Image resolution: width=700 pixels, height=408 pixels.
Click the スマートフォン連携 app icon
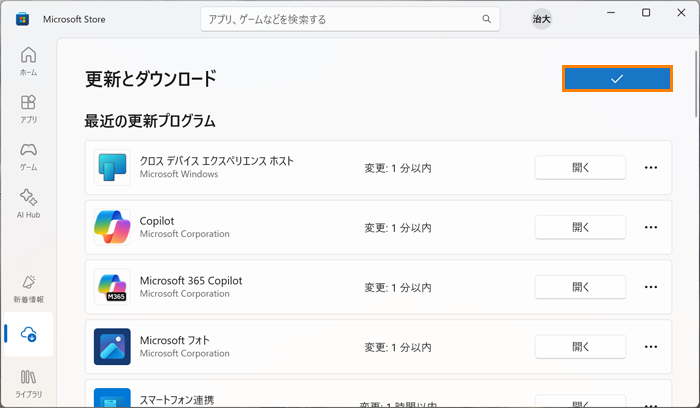112,398
